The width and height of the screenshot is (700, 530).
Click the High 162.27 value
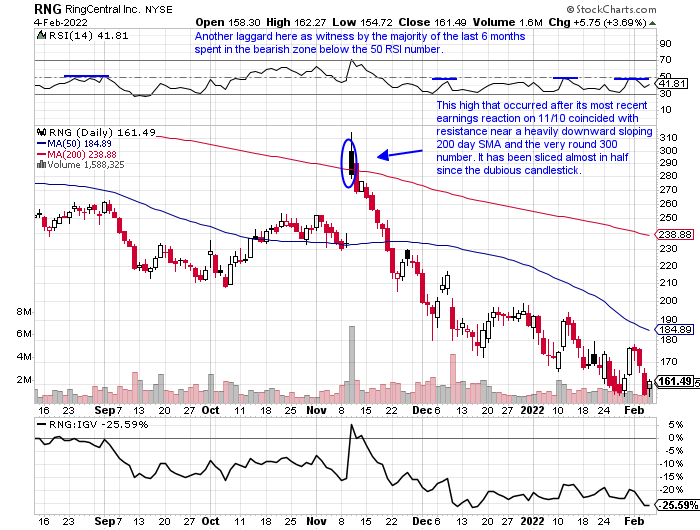296,22
